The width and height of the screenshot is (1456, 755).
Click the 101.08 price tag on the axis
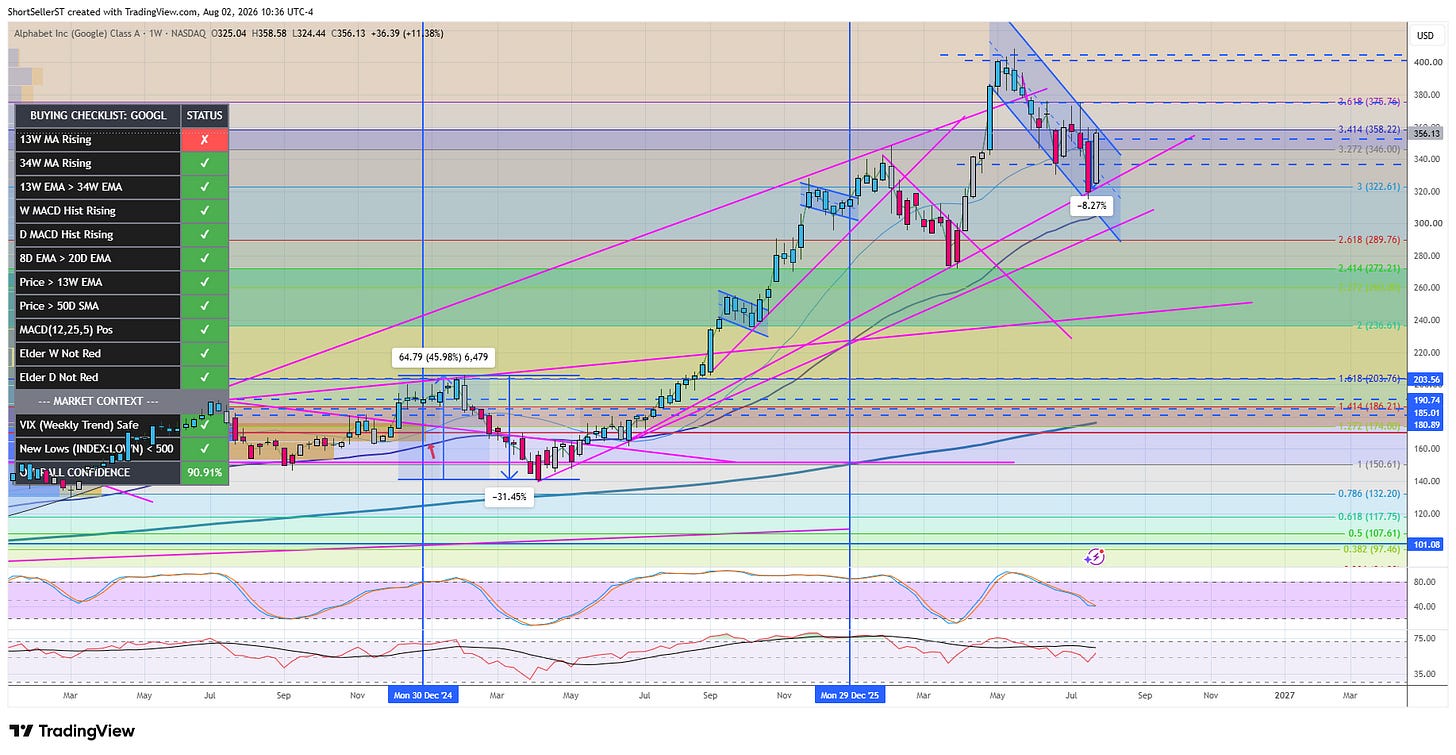1425,545
